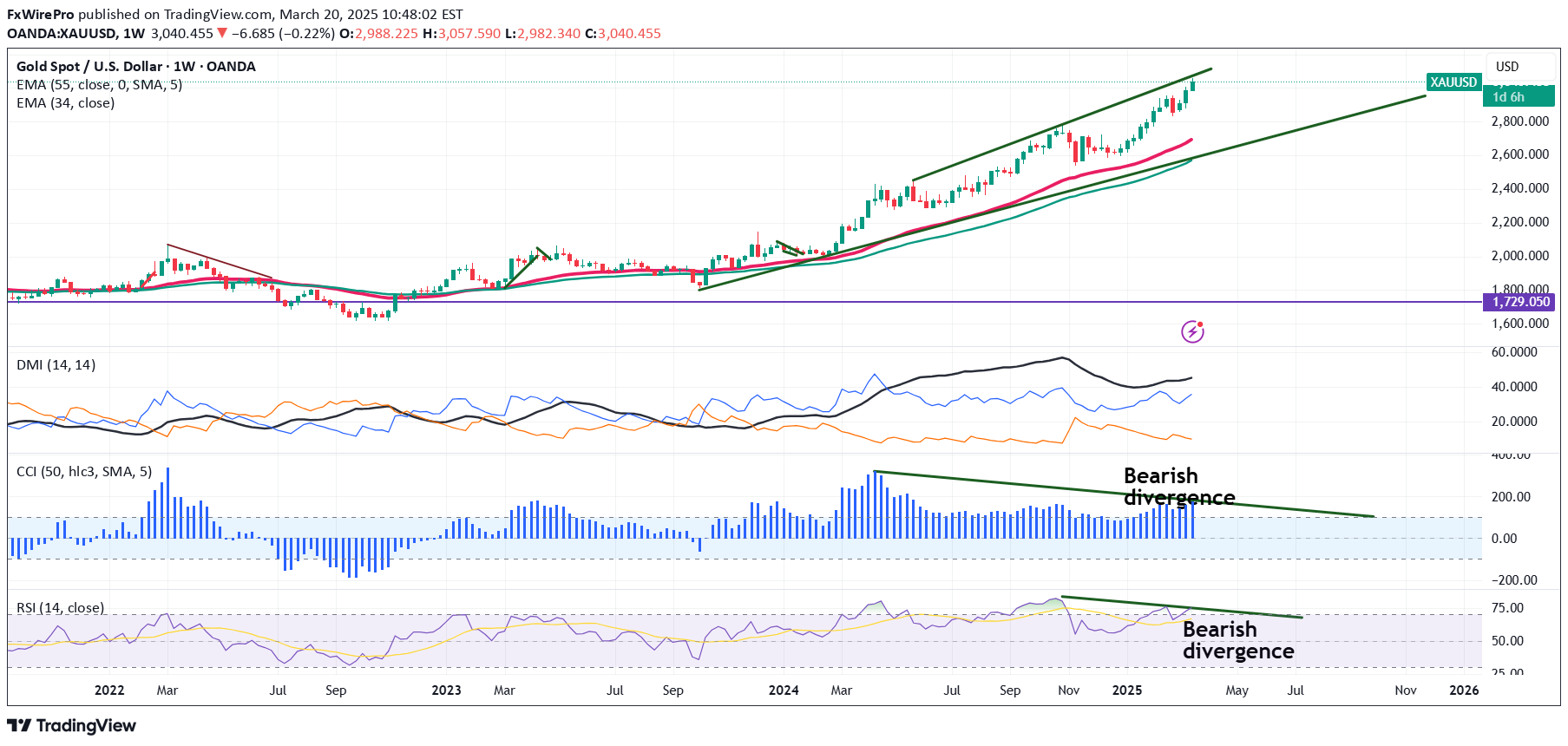Click the 75.00 RSI axis label
This screenshot has width=1568, height=746.
click(1507, 608)
